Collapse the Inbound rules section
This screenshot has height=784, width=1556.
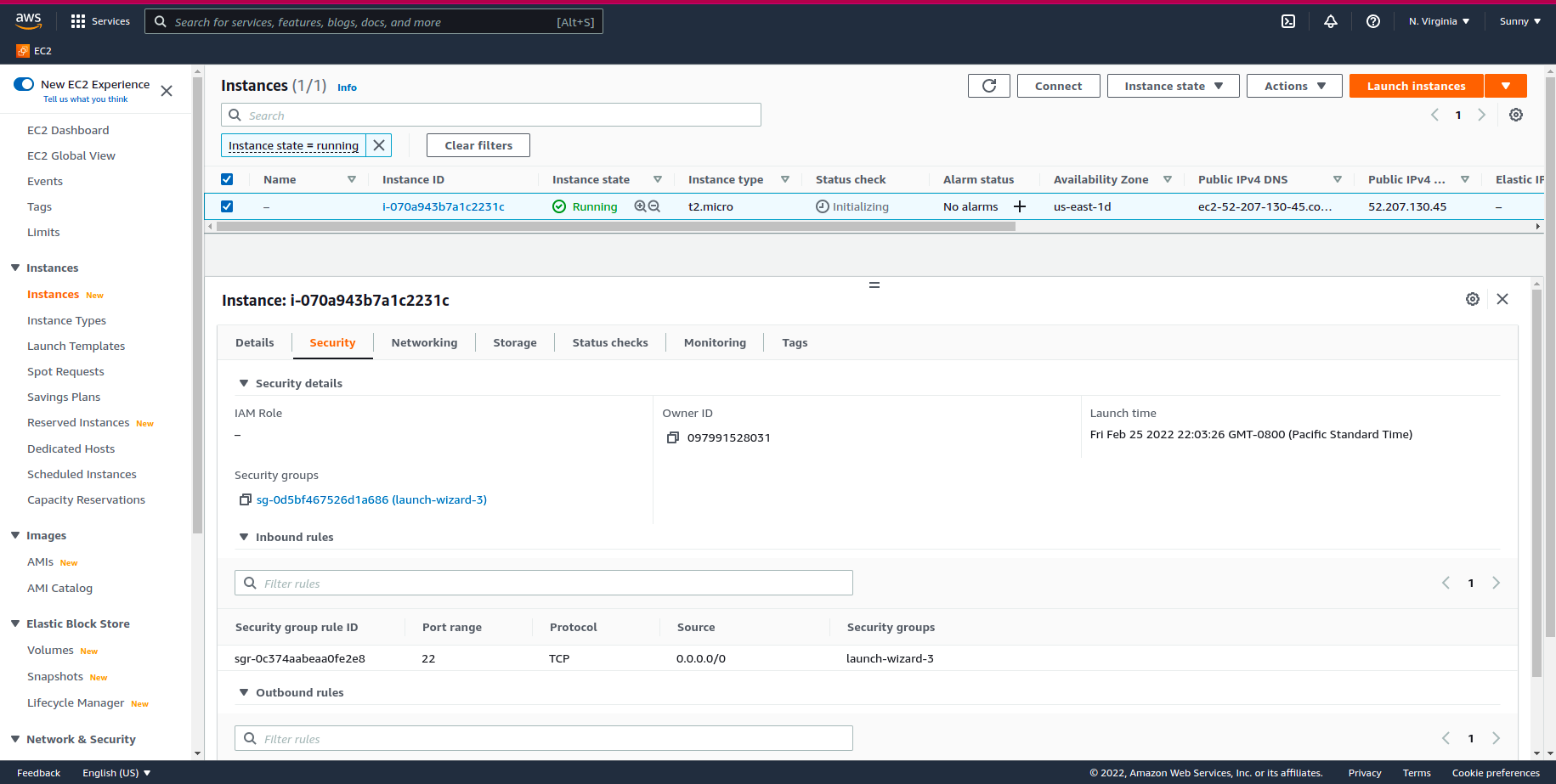click(x=244, y=537)
